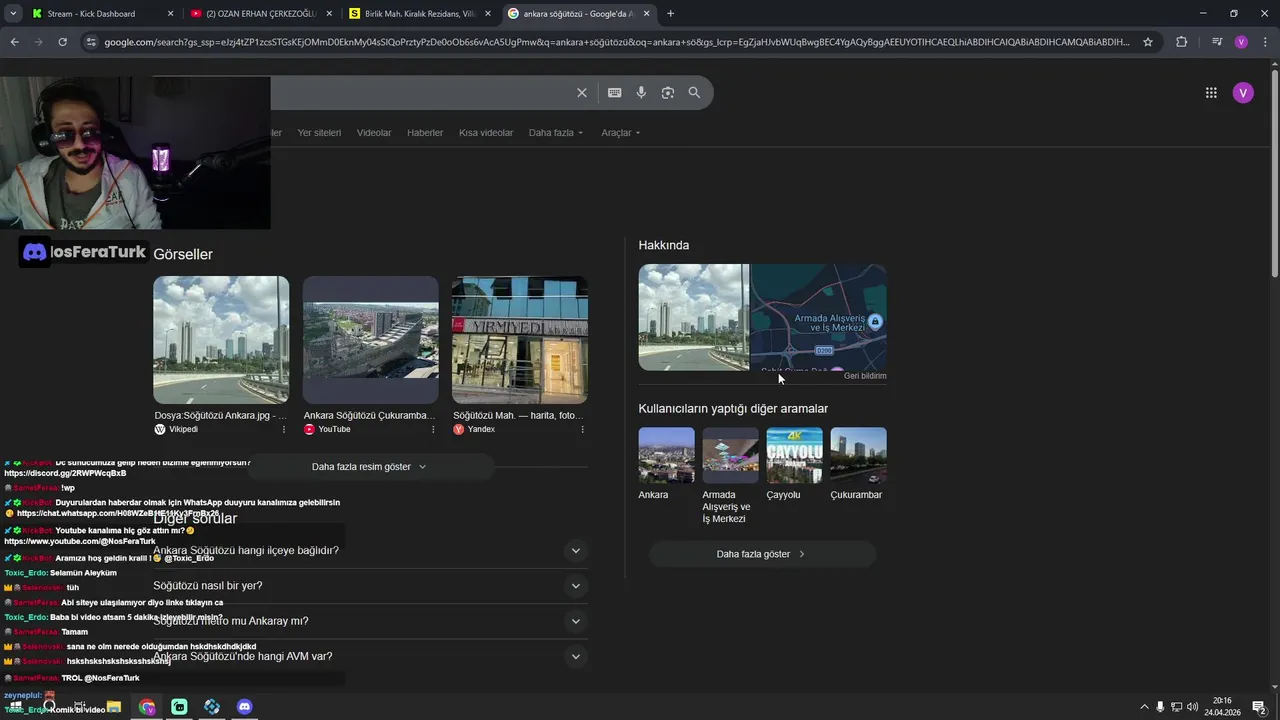The image size is (1280, 720).
Task: Open the Chrome three-dot menu
Action: tap(1265, 42)
